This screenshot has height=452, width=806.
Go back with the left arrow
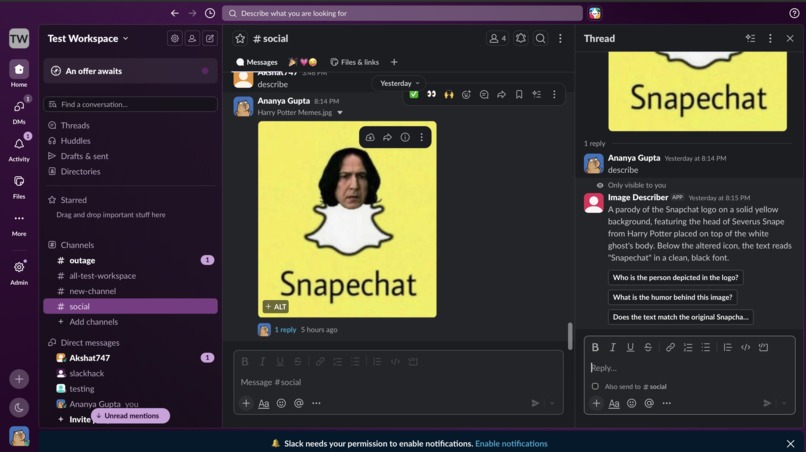(175, 13)
